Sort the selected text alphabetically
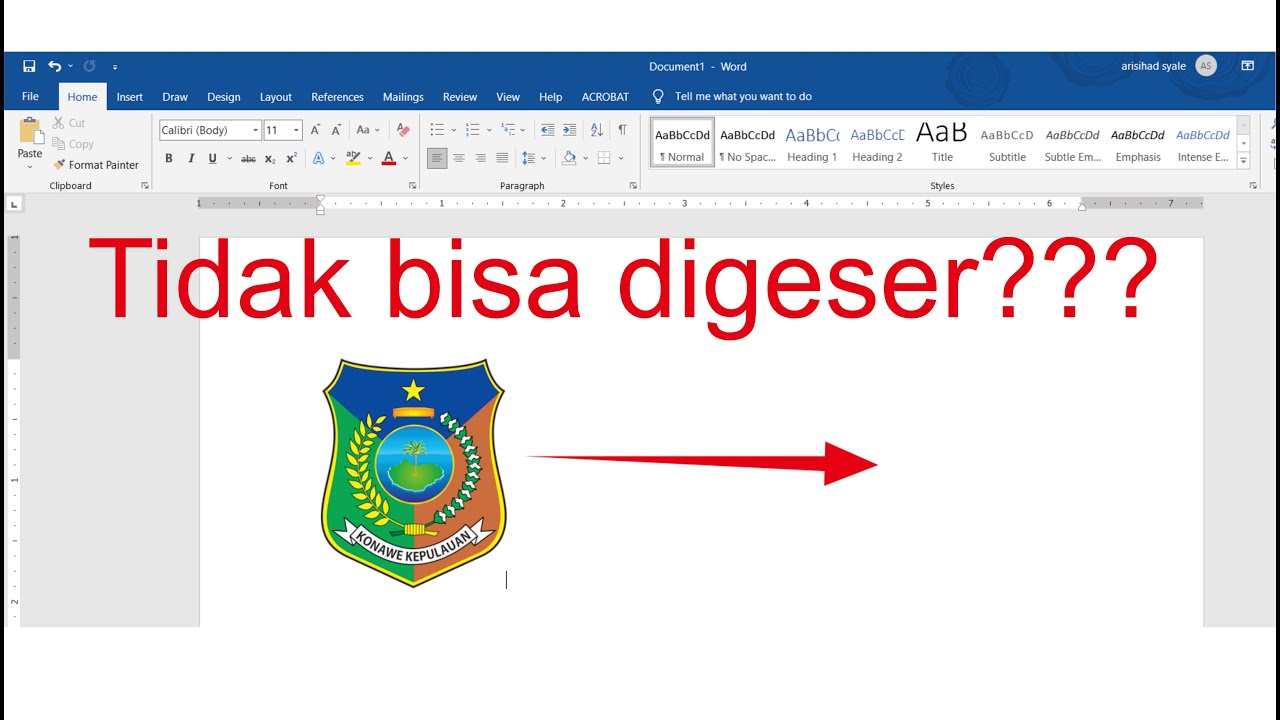Screen dimensions: 1280x720 coord(597,130)
